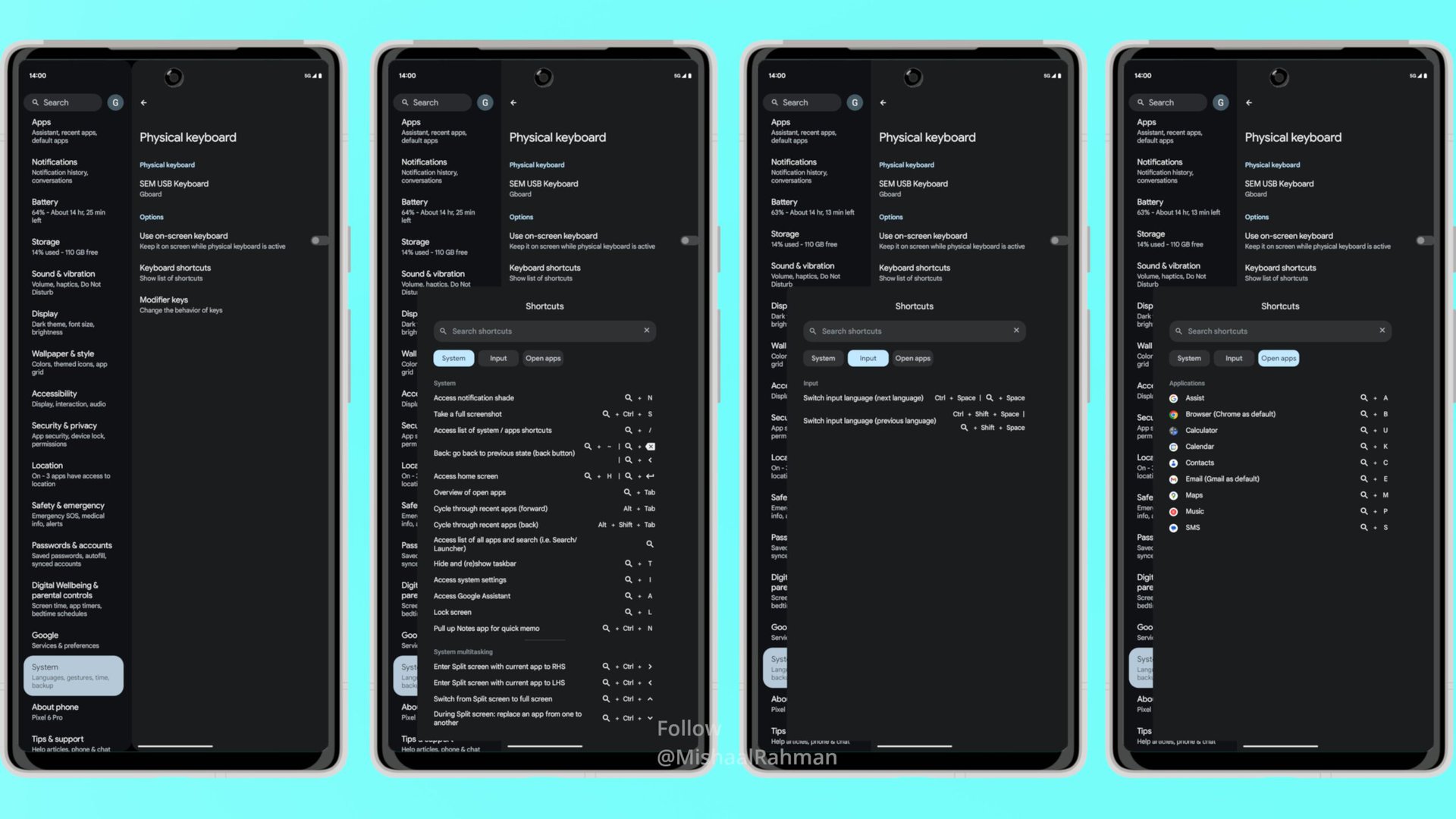Expand System settings section
The image size is (1456, 819).
(74, 675)
